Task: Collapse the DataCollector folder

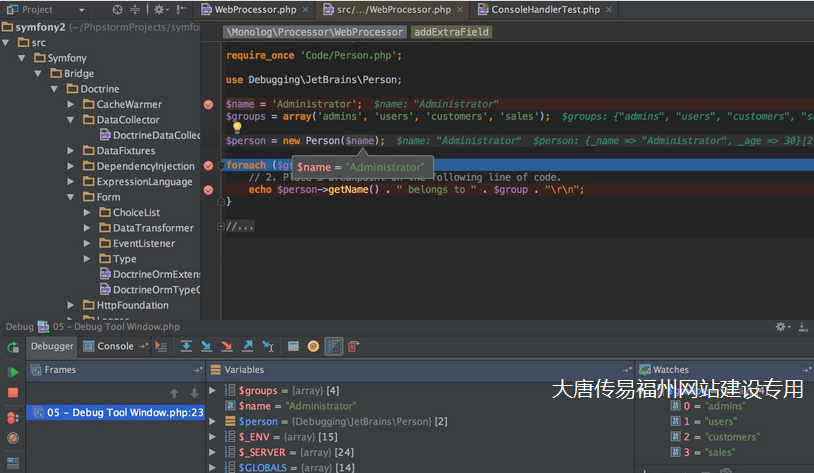Action: point(71,120)
